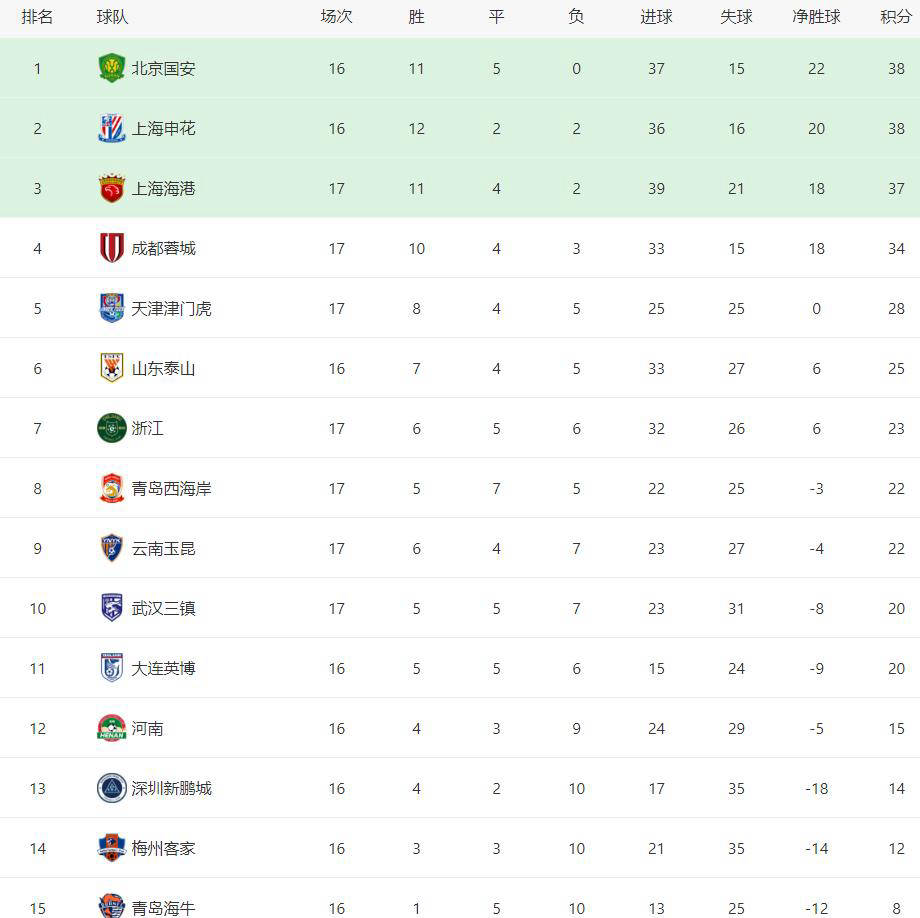Click the 青岛西海岸 team badge
The height and width of the screenshot is (918, 920).
pyautogui.click(x=111, y=488)
